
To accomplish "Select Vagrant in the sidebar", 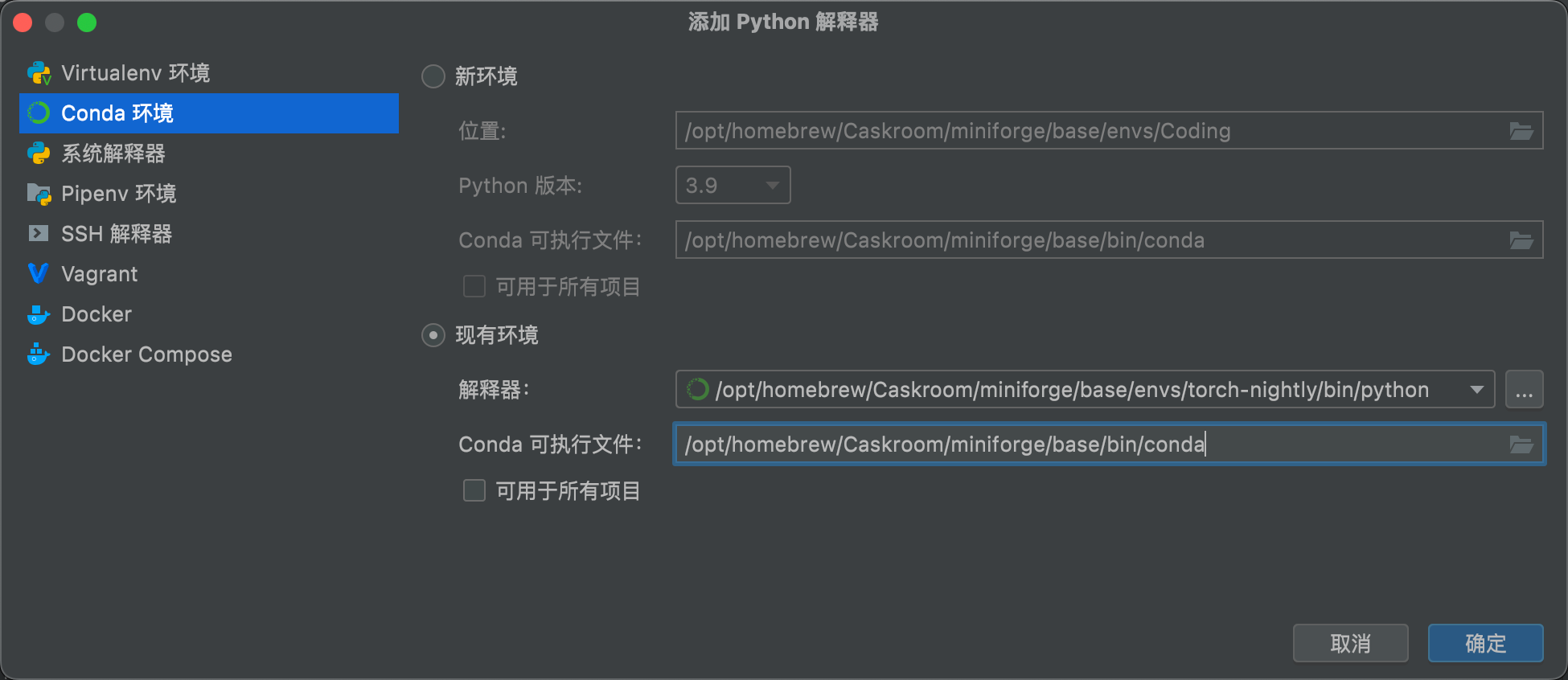I will [x=209, y=274].
